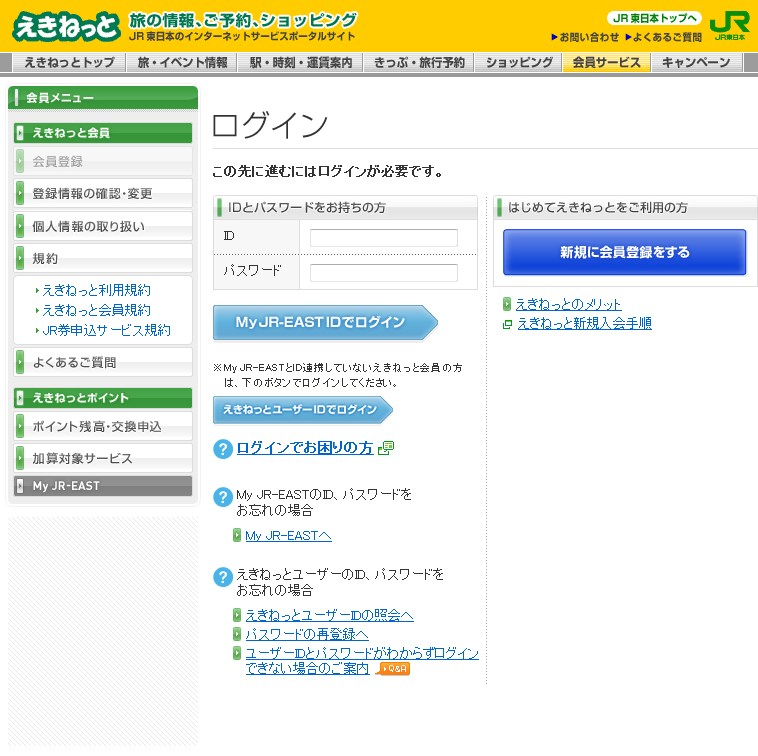Open よくあるご質問 header link
758x756 pixels.
663,37
